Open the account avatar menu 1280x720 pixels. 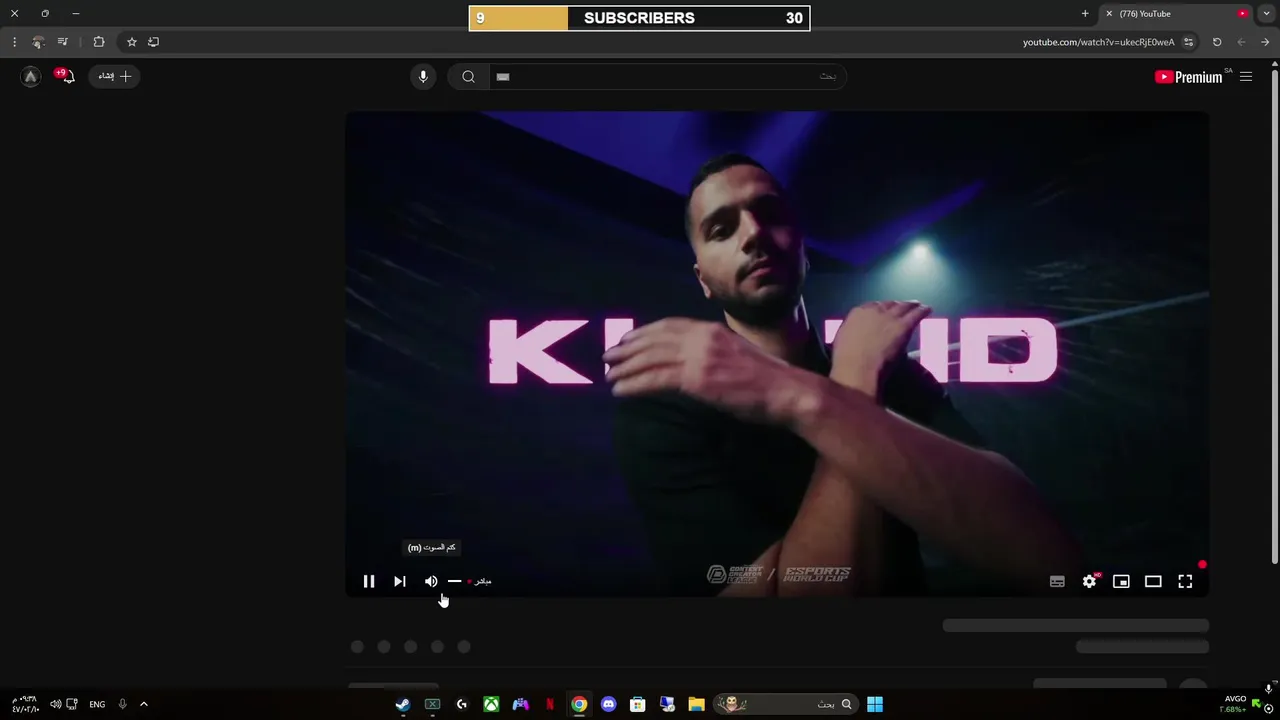tap(31, 76)
